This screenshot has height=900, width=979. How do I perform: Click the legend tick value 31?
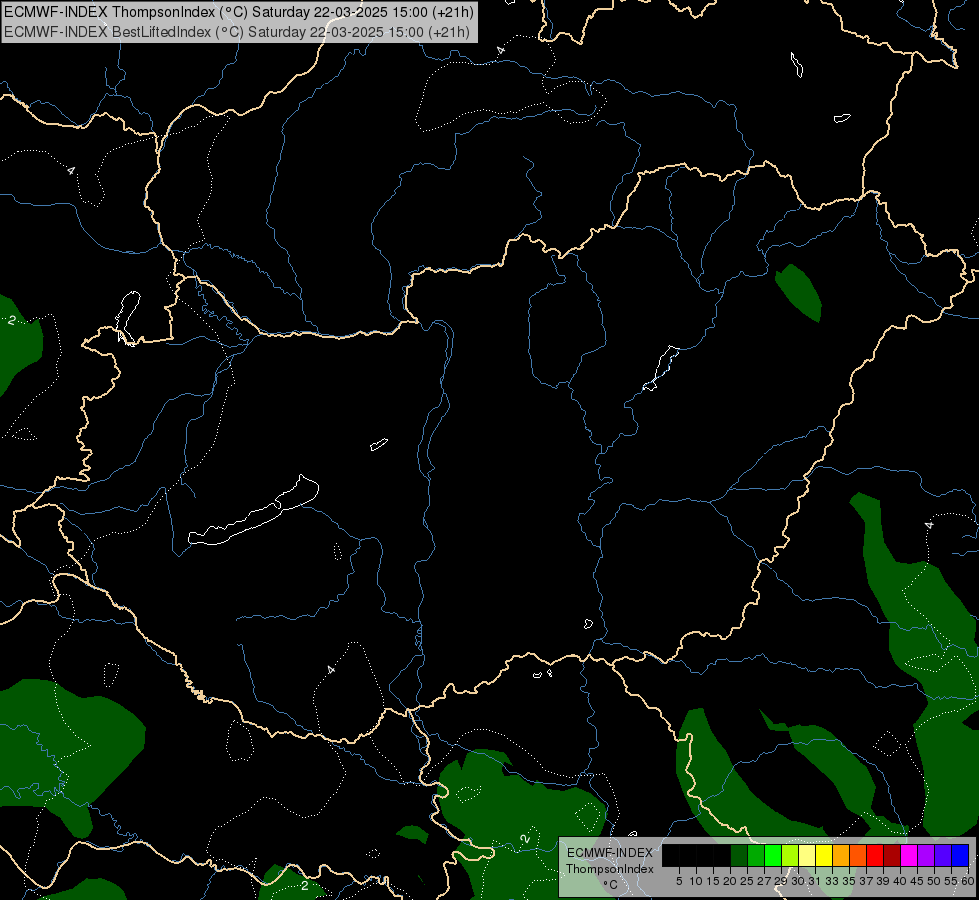pos(814,881)
